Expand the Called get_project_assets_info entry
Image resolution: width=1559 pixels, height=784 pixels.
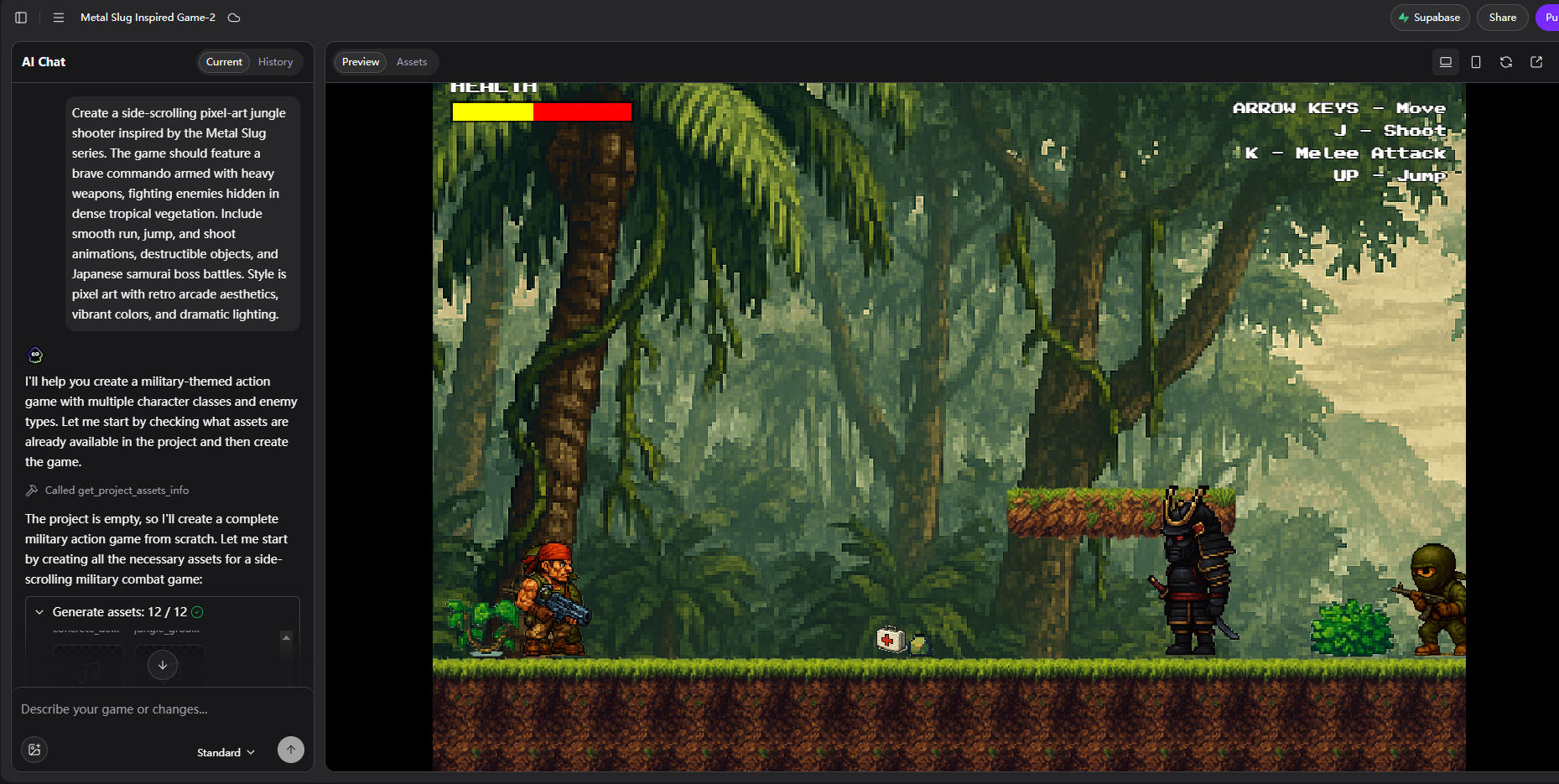point(117,491)
